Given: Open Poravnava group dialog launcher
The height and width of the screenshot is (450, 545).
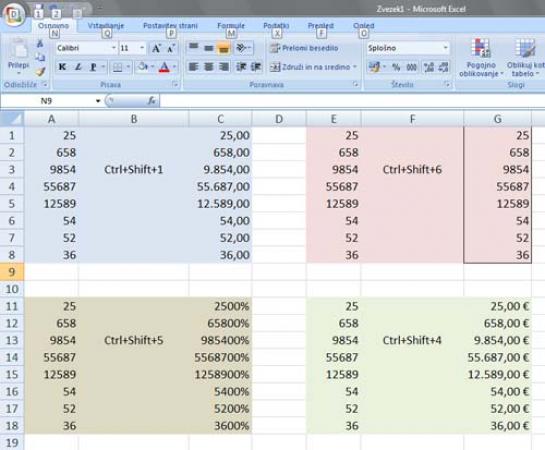Looking at the screenshot, I should 356,84.
